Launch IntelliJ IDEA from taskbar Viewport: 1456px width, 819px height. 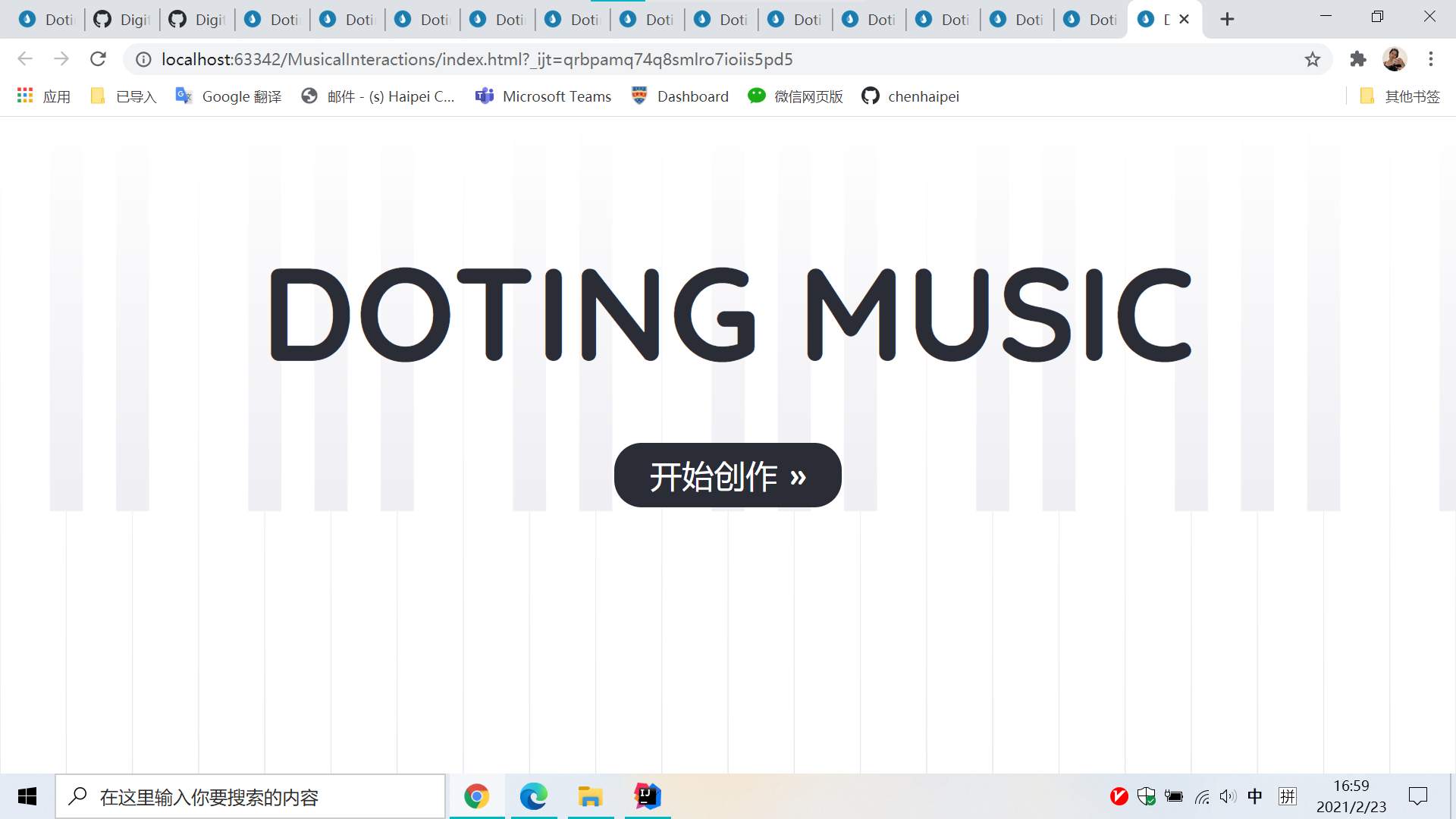pos(648,796)
